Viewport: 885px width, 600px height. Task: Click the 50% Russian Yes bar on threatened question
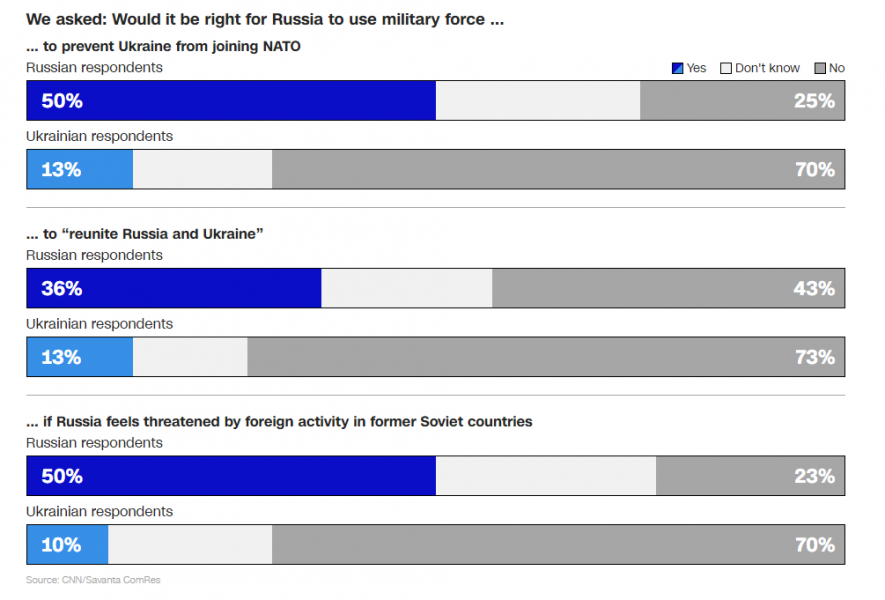tap(231, 476)
